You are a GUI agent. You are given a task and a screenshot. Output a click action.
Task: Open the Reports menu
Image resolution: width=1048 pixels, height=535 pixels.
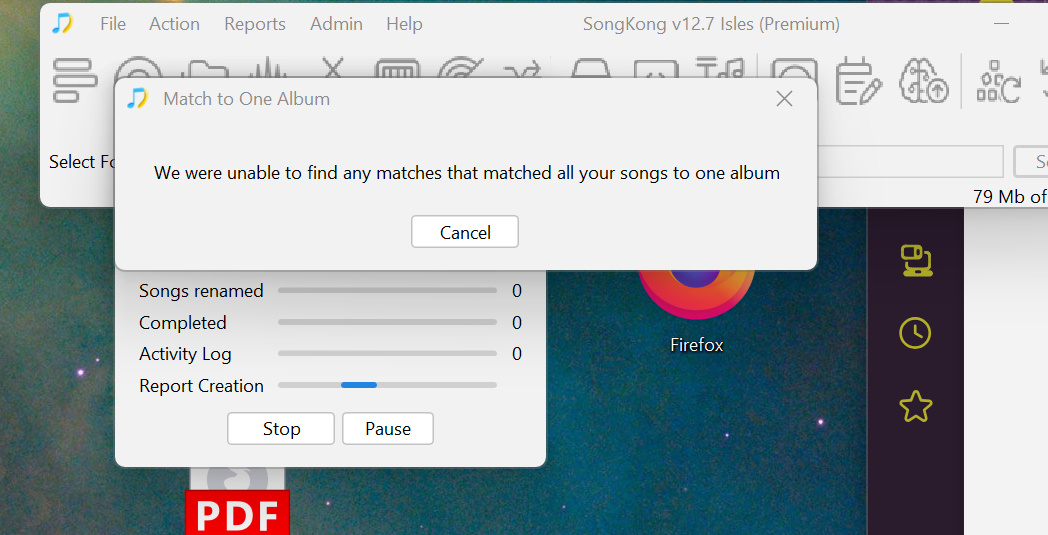[255, 24]
